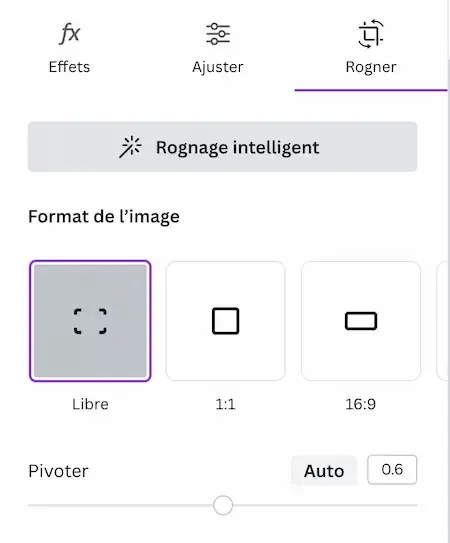Click the Rogner tab label

click(x=371, y=67)
